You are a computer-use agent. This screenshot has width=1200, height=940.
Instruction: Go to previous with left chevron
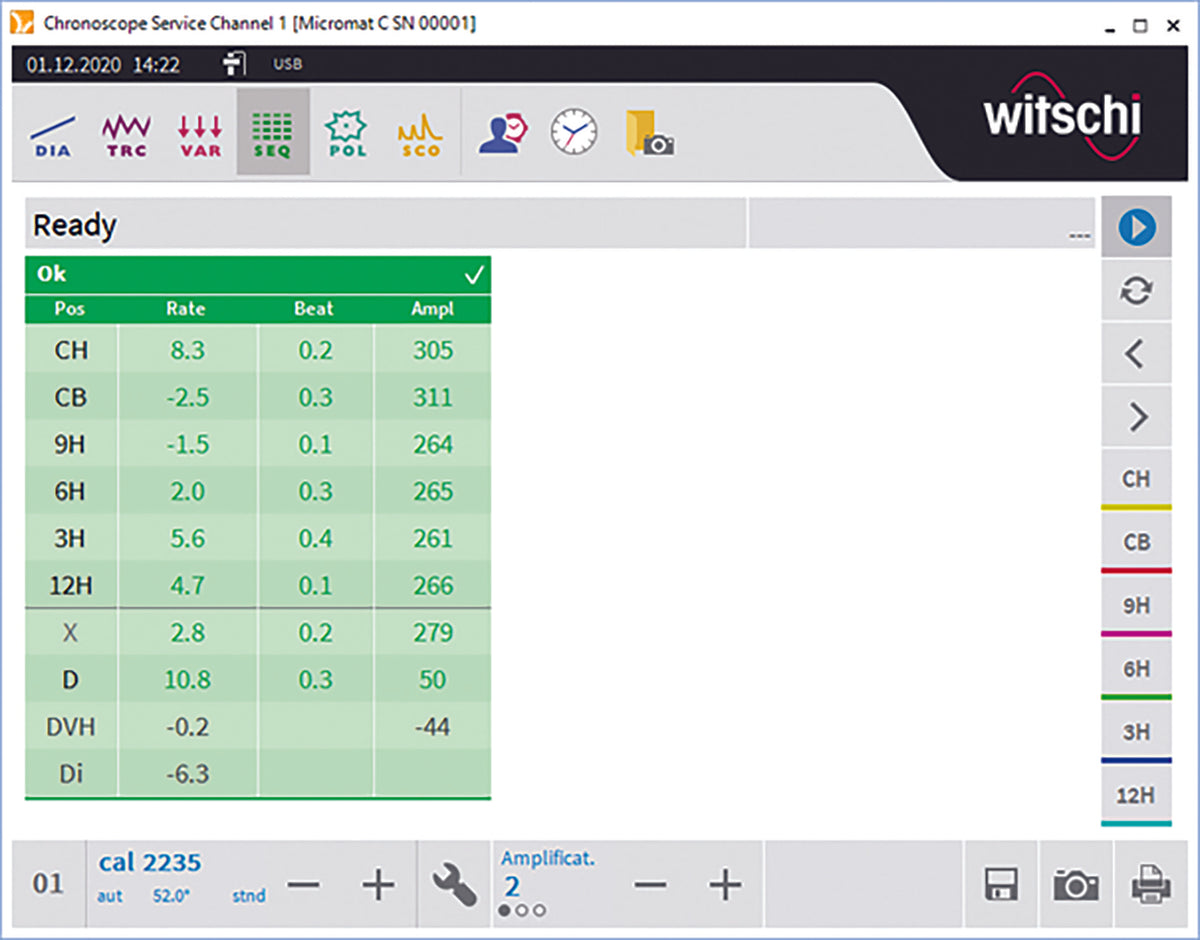click(x=1136, y=353)
